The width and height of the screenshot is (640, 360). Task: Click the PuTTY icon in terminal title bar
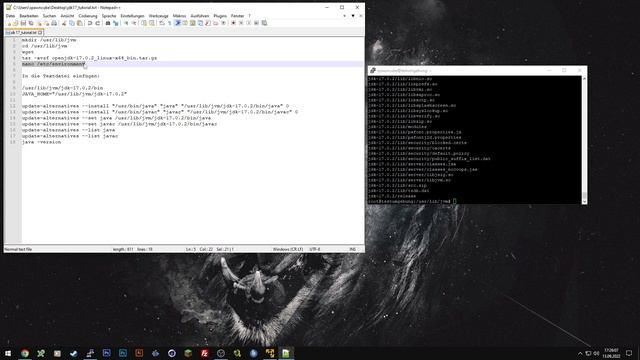pos(372,71)
